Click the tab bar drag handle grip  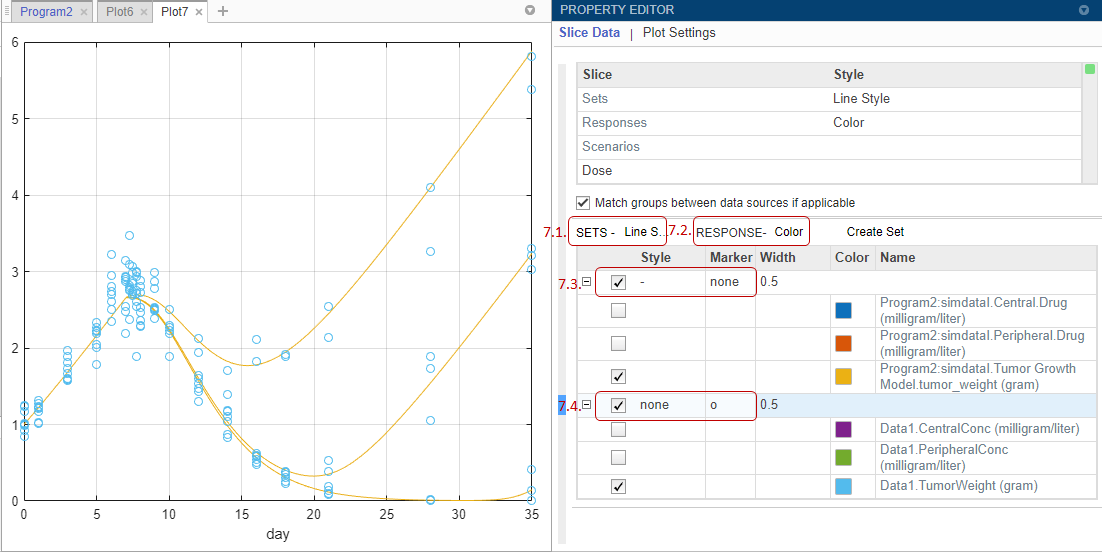coord(7,12)
